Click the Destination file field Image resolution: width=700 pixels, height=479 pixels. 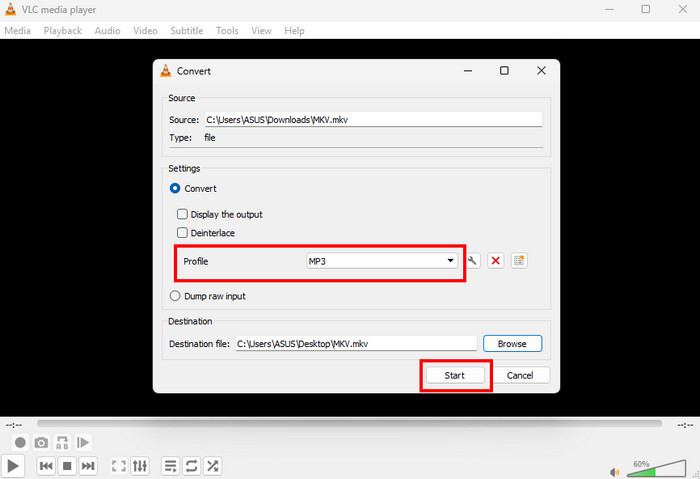click(x=356, y=344)
